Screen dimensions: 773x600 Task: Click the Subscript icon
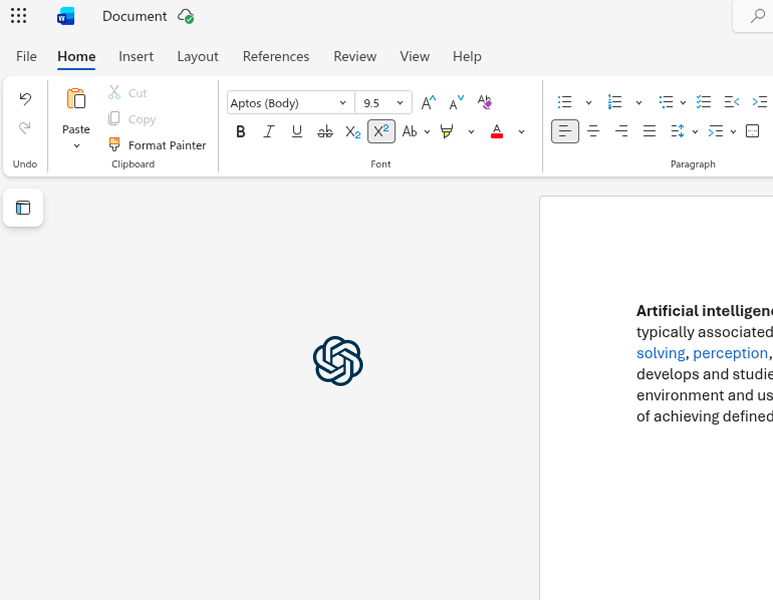(x=352, y=132)
